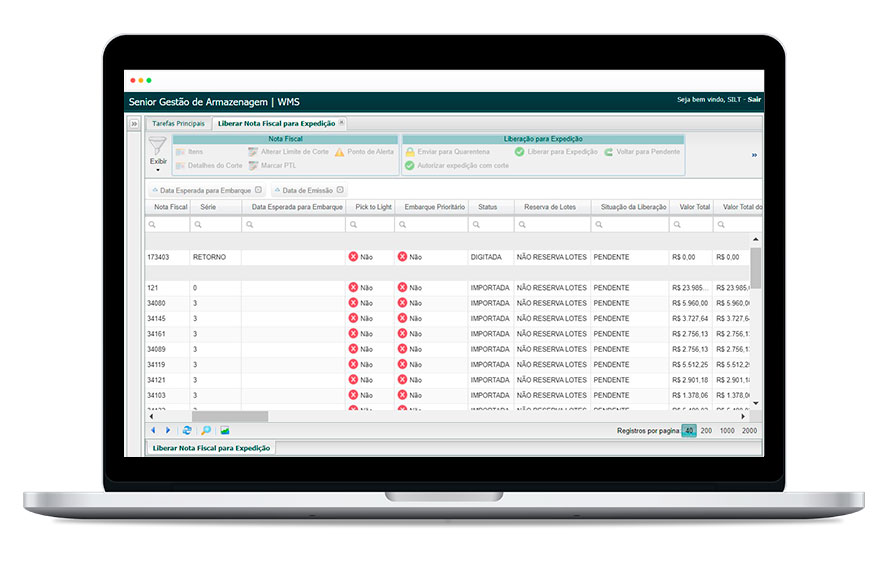Click the horizontal scrollbar right arrow
Viewport: 890px width, 568px height.
point(743,416)
